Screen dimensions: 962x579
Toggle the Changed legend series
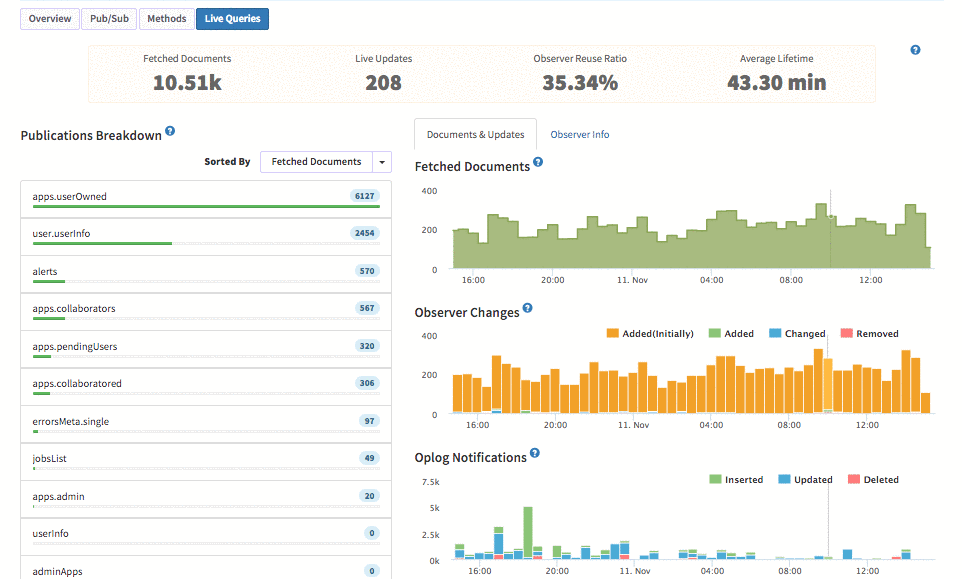797,334
